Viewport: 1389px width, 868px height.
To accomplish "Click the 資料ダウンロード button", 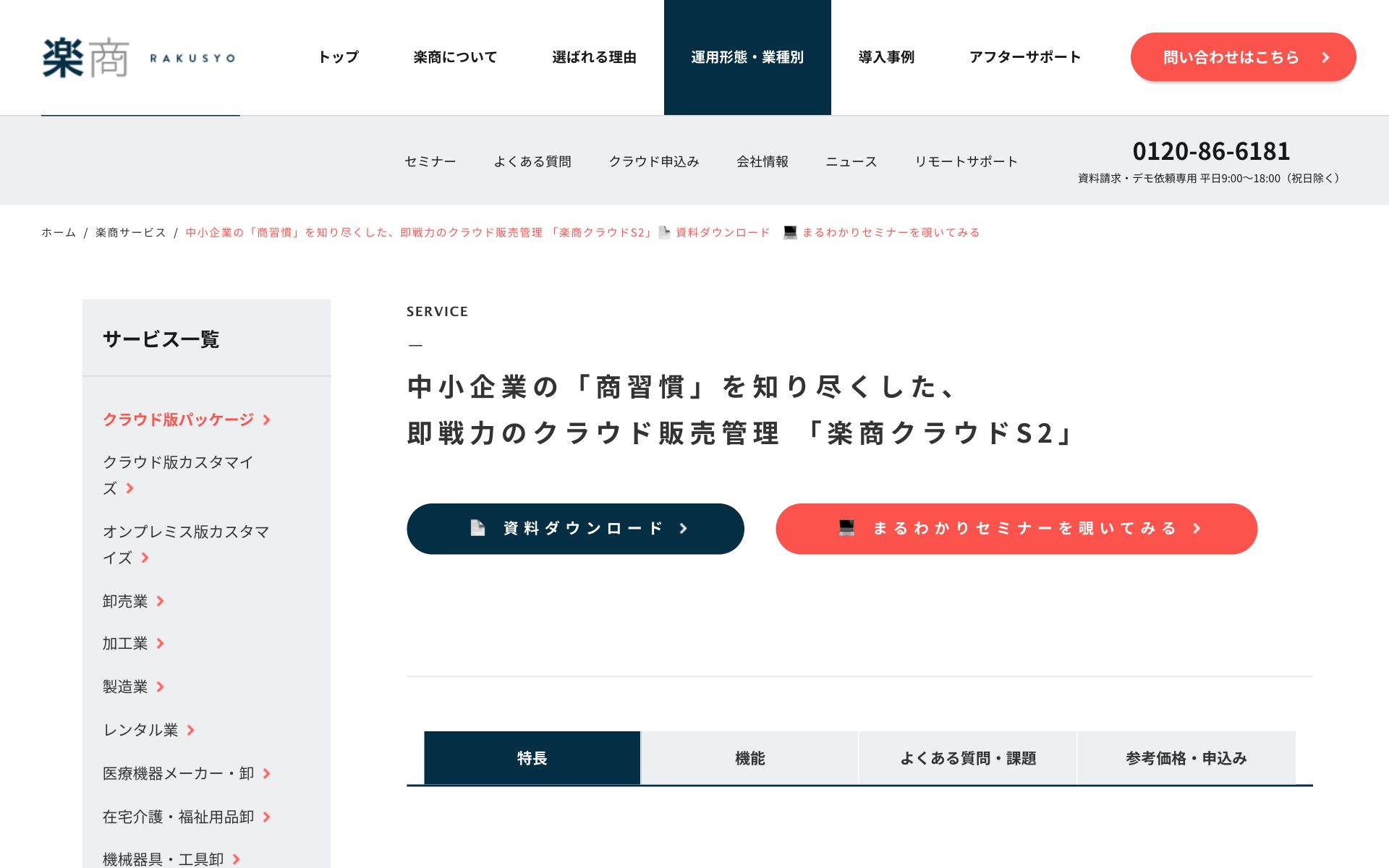I will [x=575, y=529].
